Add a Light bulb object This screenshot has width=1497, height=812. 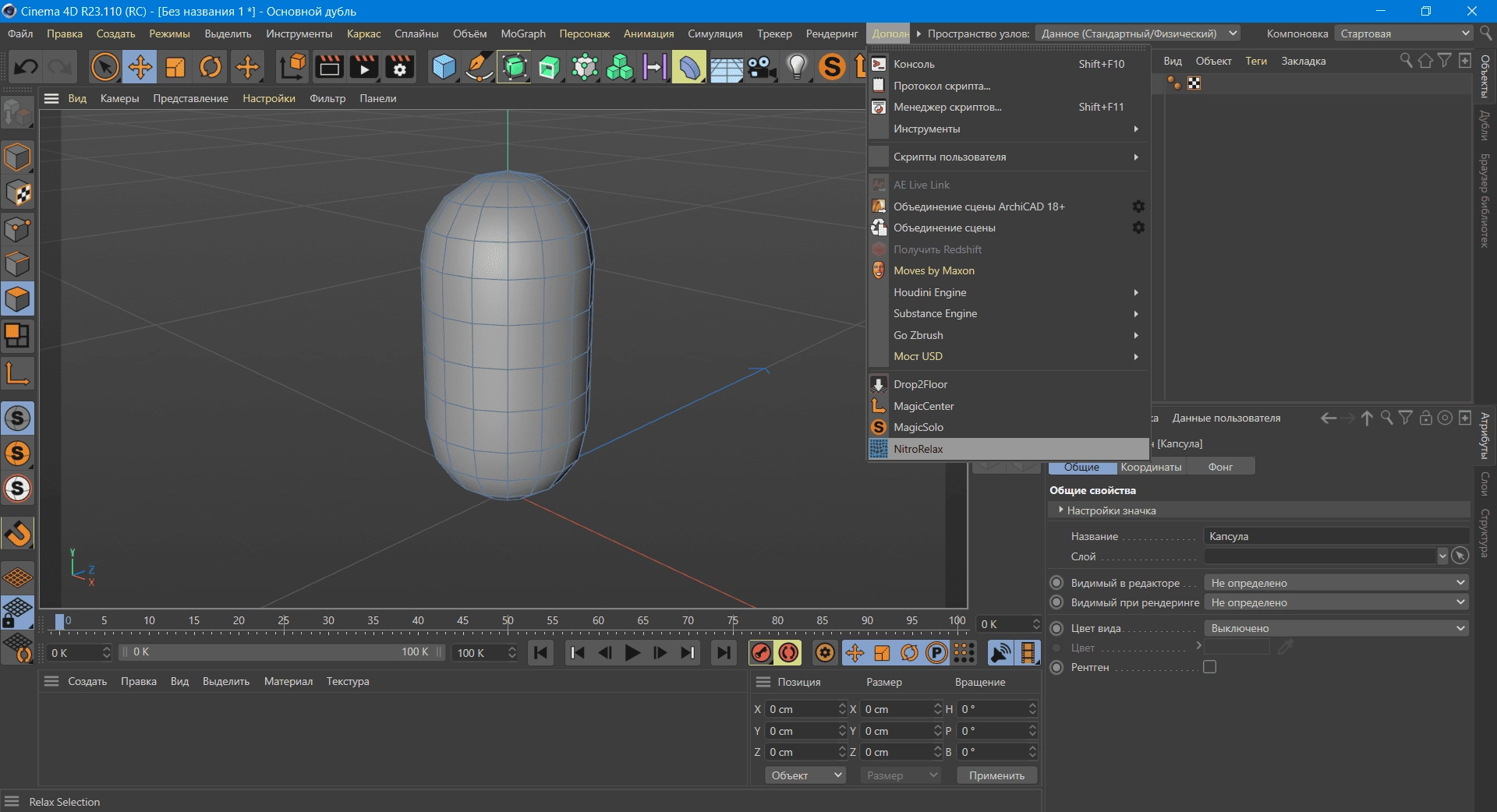point(797,67)
